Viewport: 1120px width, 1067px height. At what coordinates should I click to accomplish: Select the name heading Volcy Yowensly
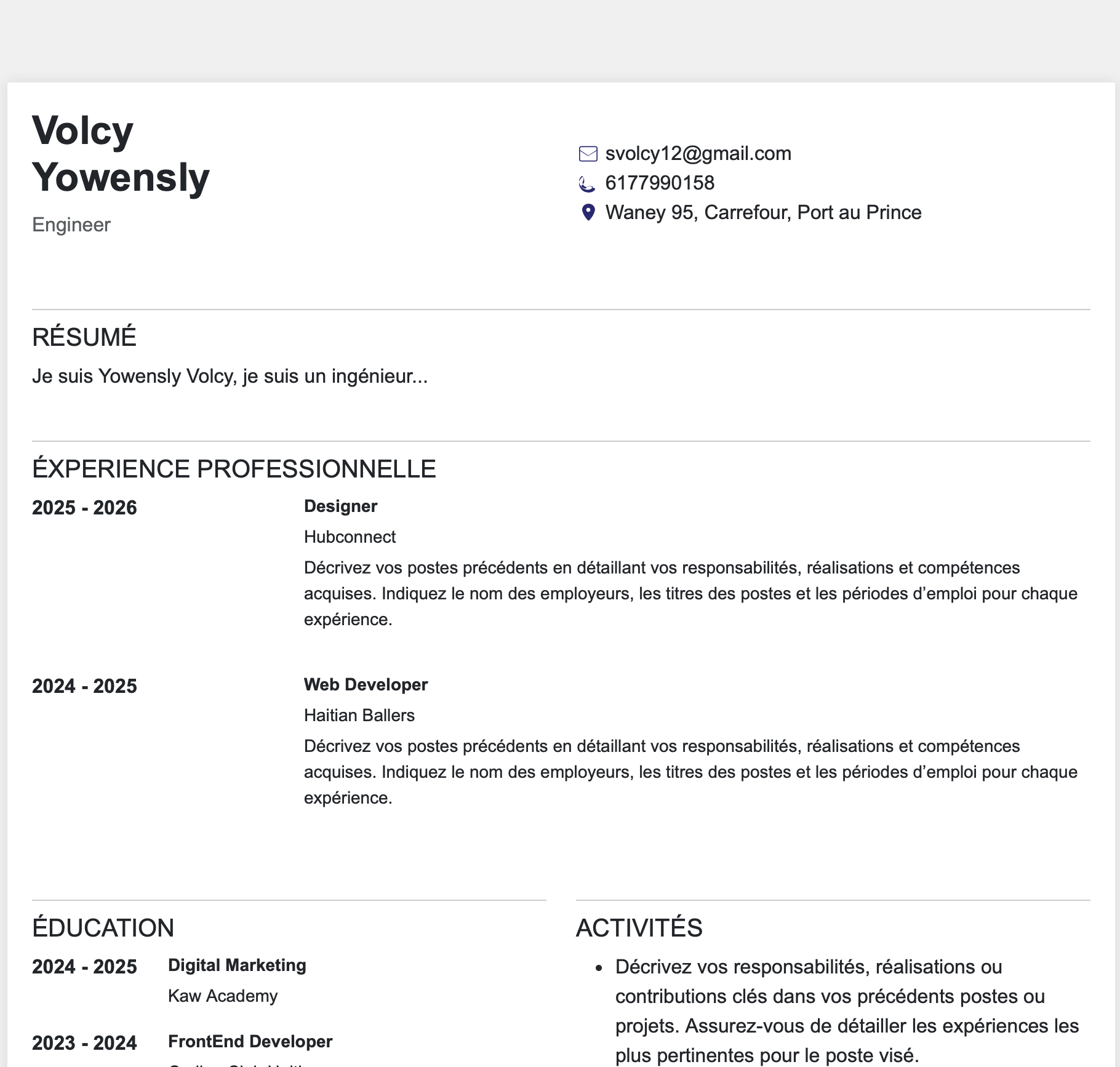[x=121, y=154]
